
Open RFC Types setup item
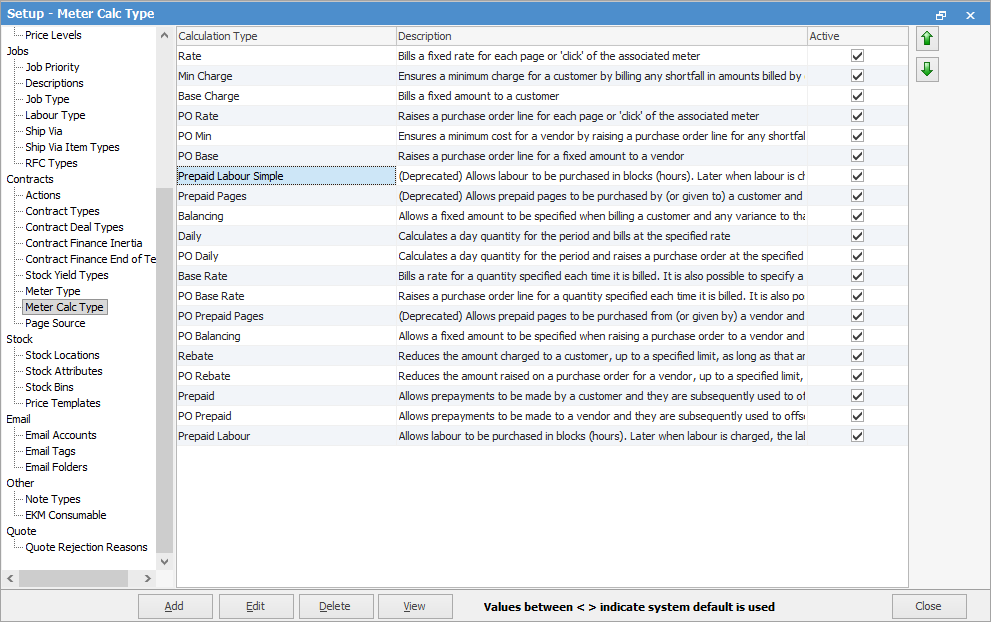point(51,163)
